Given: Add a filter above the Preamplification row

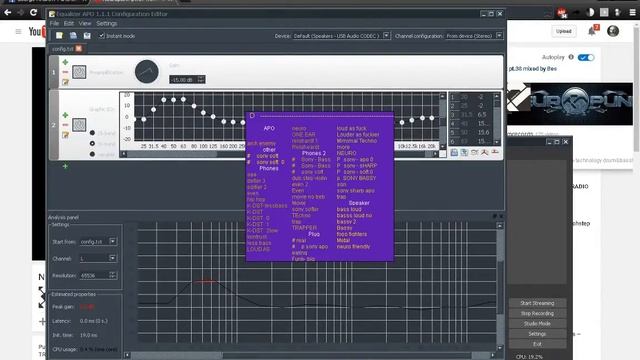Looking at the screenshot, I should [65, 62].
